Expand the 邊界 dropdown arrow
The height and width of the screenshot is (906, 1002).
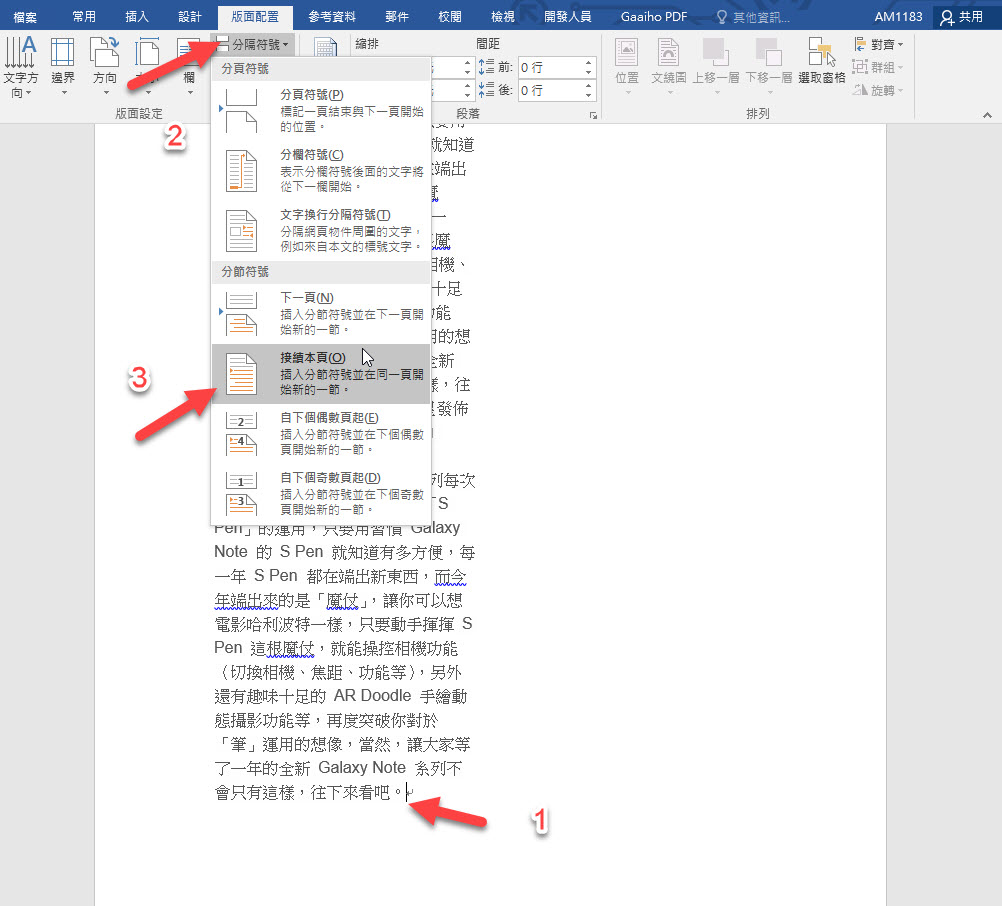(x=63, y=93)
